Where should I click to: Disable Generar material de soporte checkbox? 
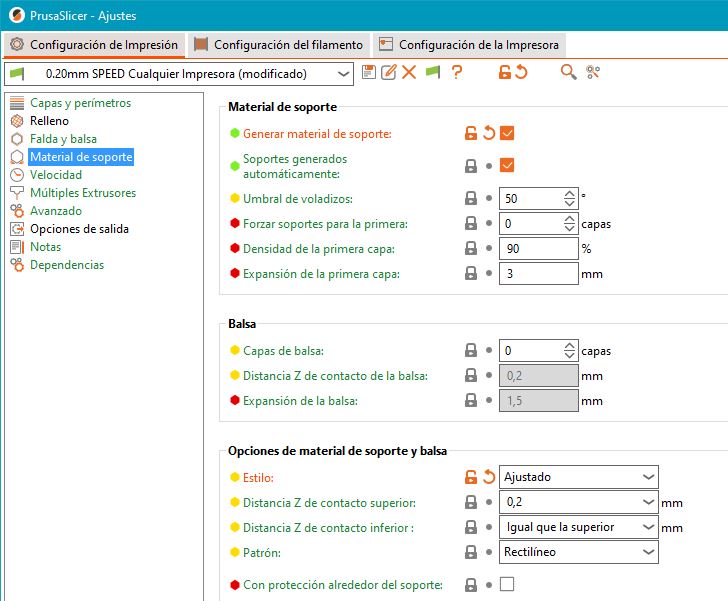point(507,133)
